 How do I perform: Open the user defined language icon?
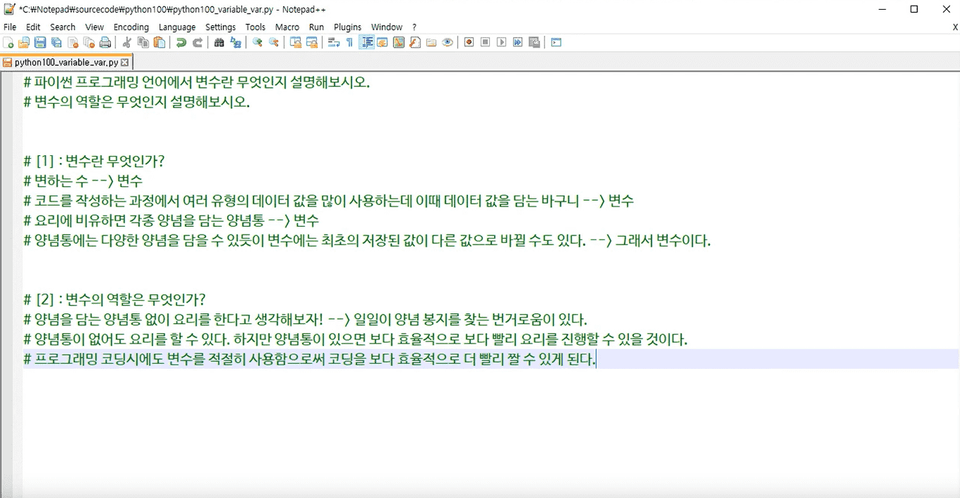(x=383, y=42)
